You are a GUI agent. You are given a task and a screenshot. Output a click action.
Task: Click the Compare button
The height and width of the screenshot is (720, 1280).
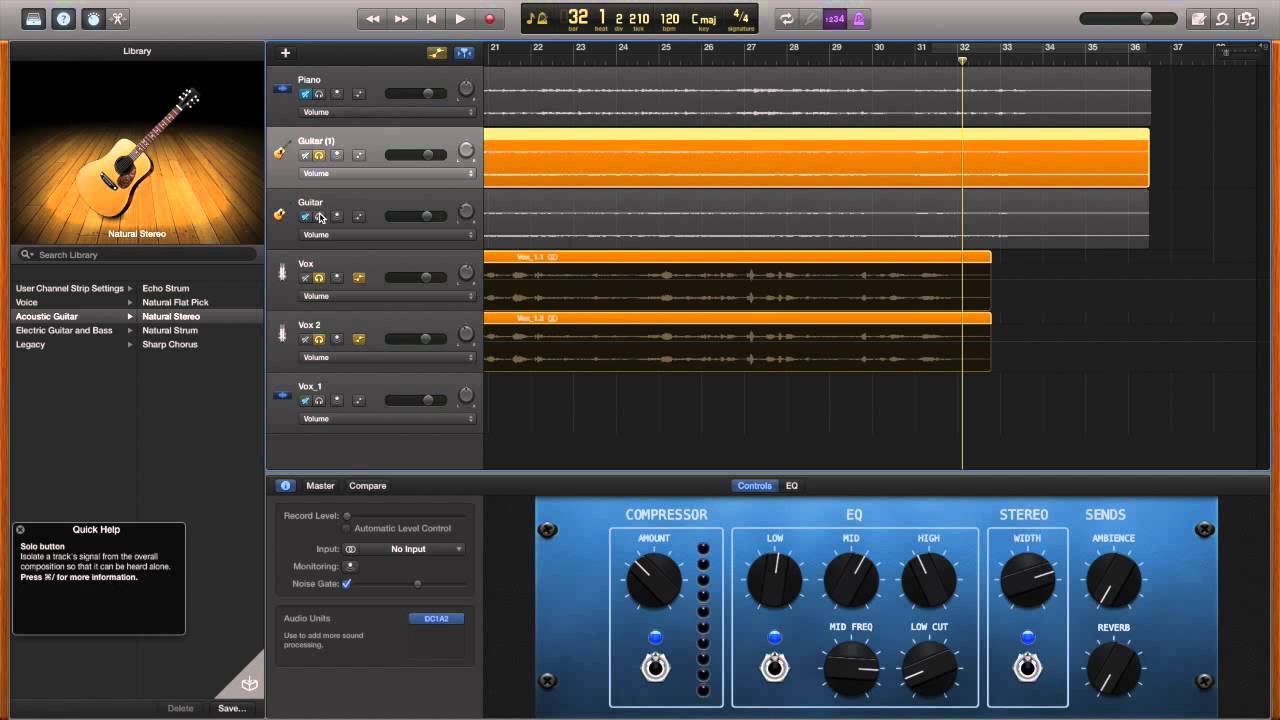[x=367, y=486]
